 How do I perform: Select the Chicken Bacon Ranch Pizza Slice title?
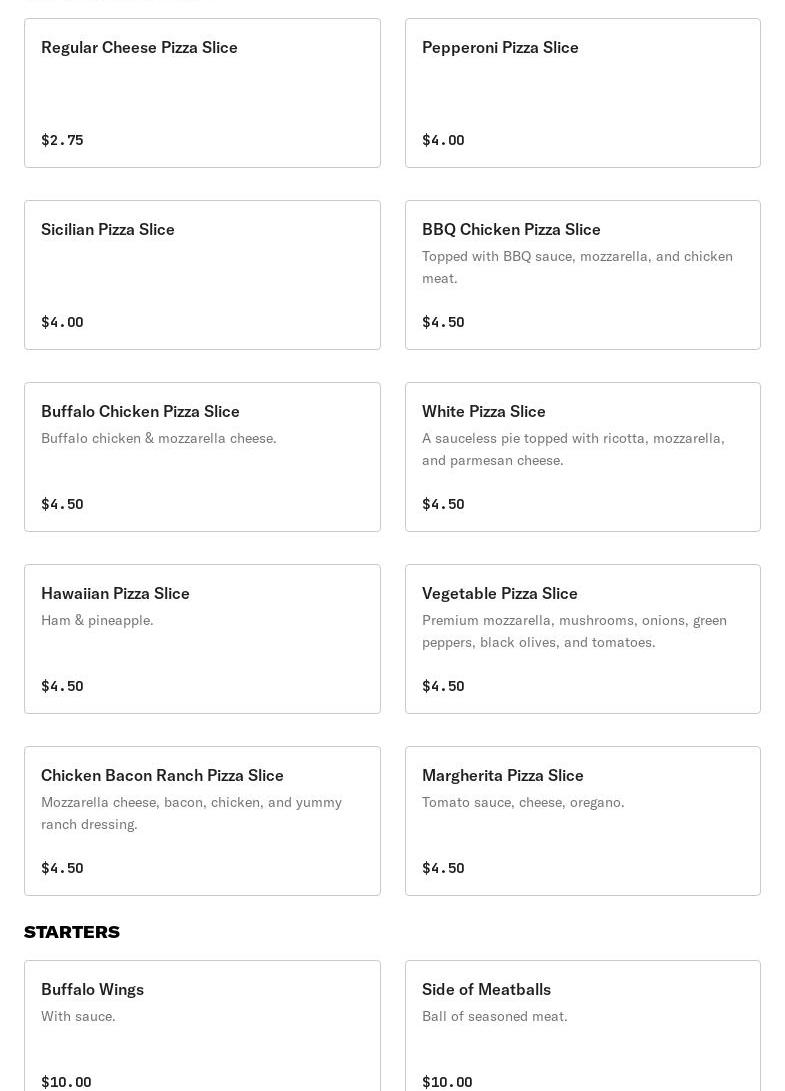[x=162, y=775]
